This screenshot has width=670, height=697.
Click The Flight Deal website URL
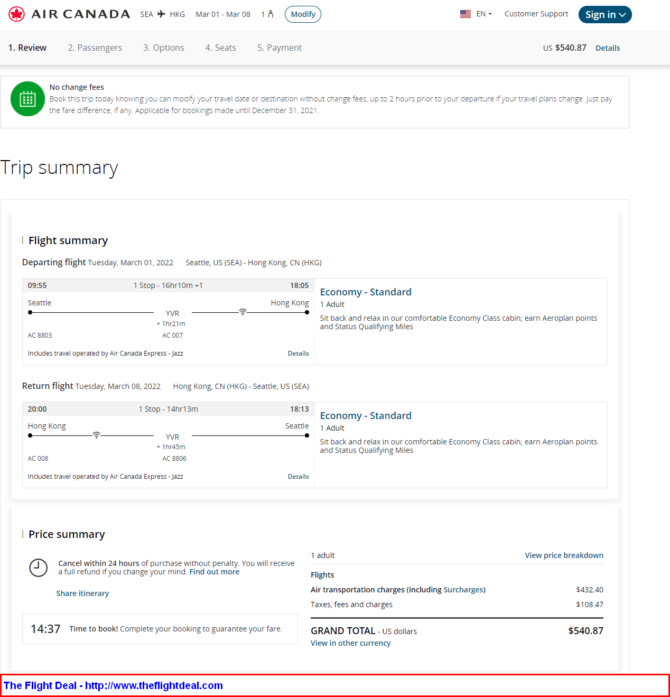(154, 685)
